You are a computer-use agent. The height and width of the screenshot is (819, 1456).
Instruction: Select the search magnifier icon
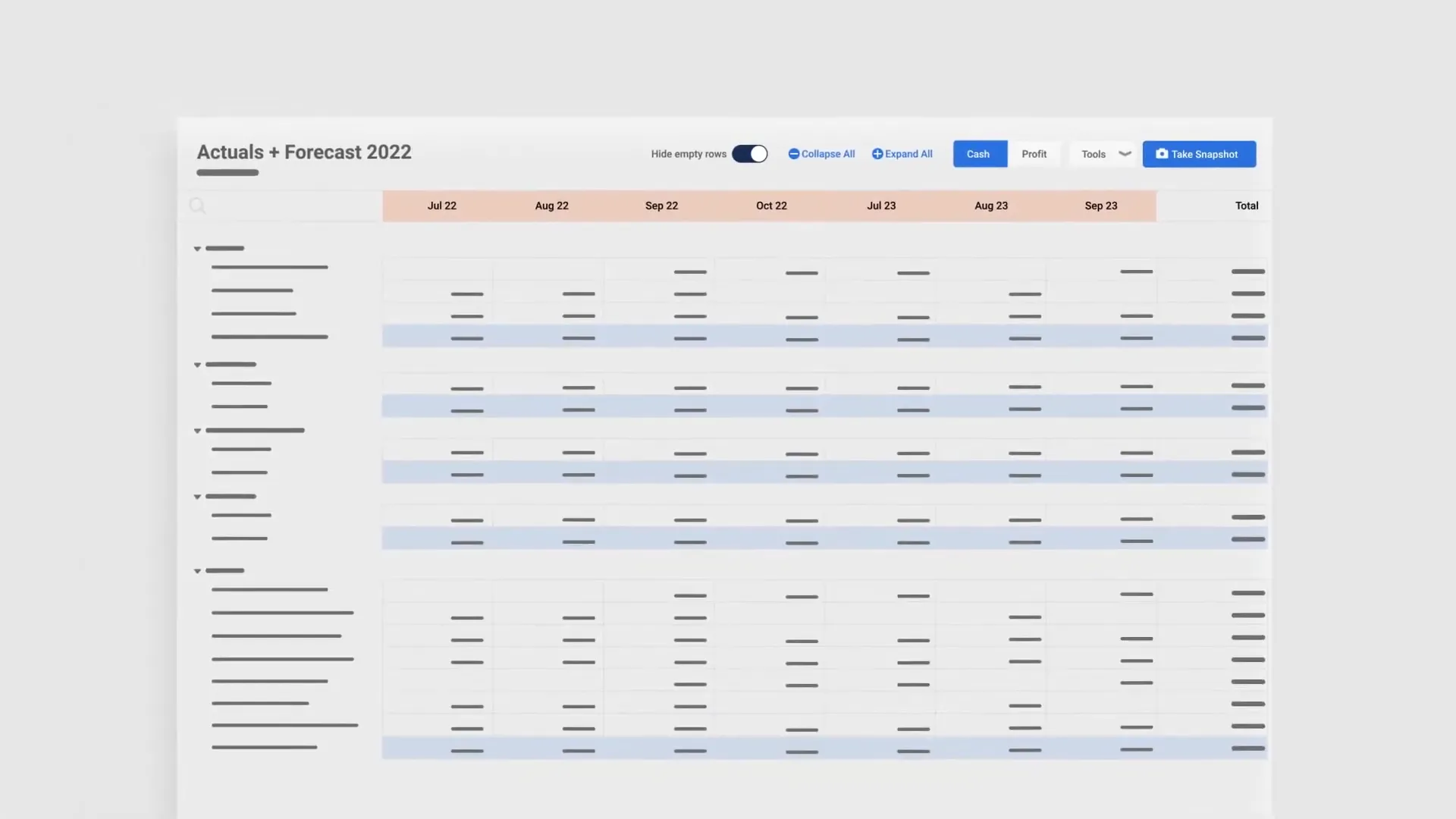[198, 206]
